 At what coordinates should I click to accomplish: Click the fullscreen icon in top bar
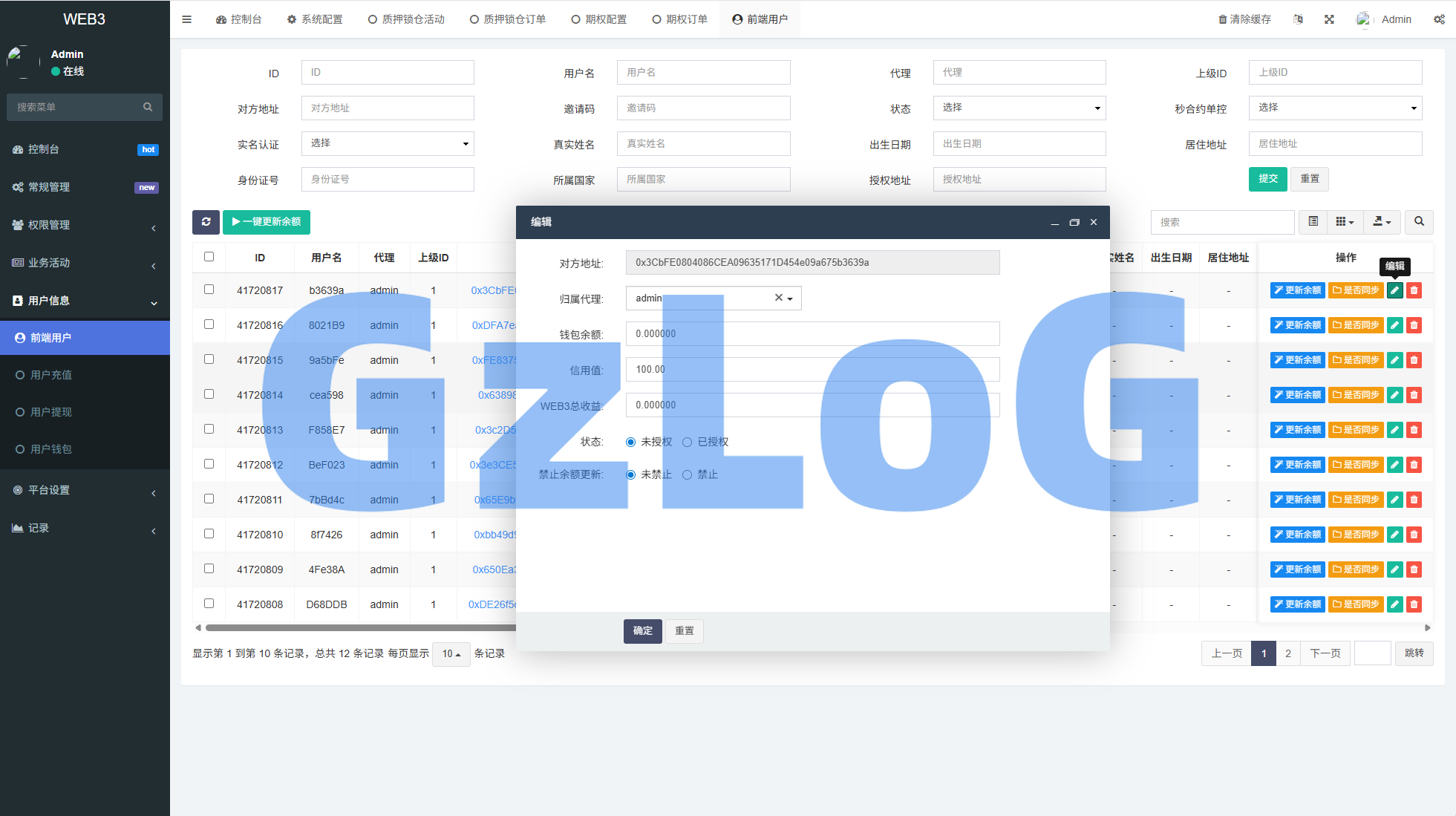tap(1329, 19)
